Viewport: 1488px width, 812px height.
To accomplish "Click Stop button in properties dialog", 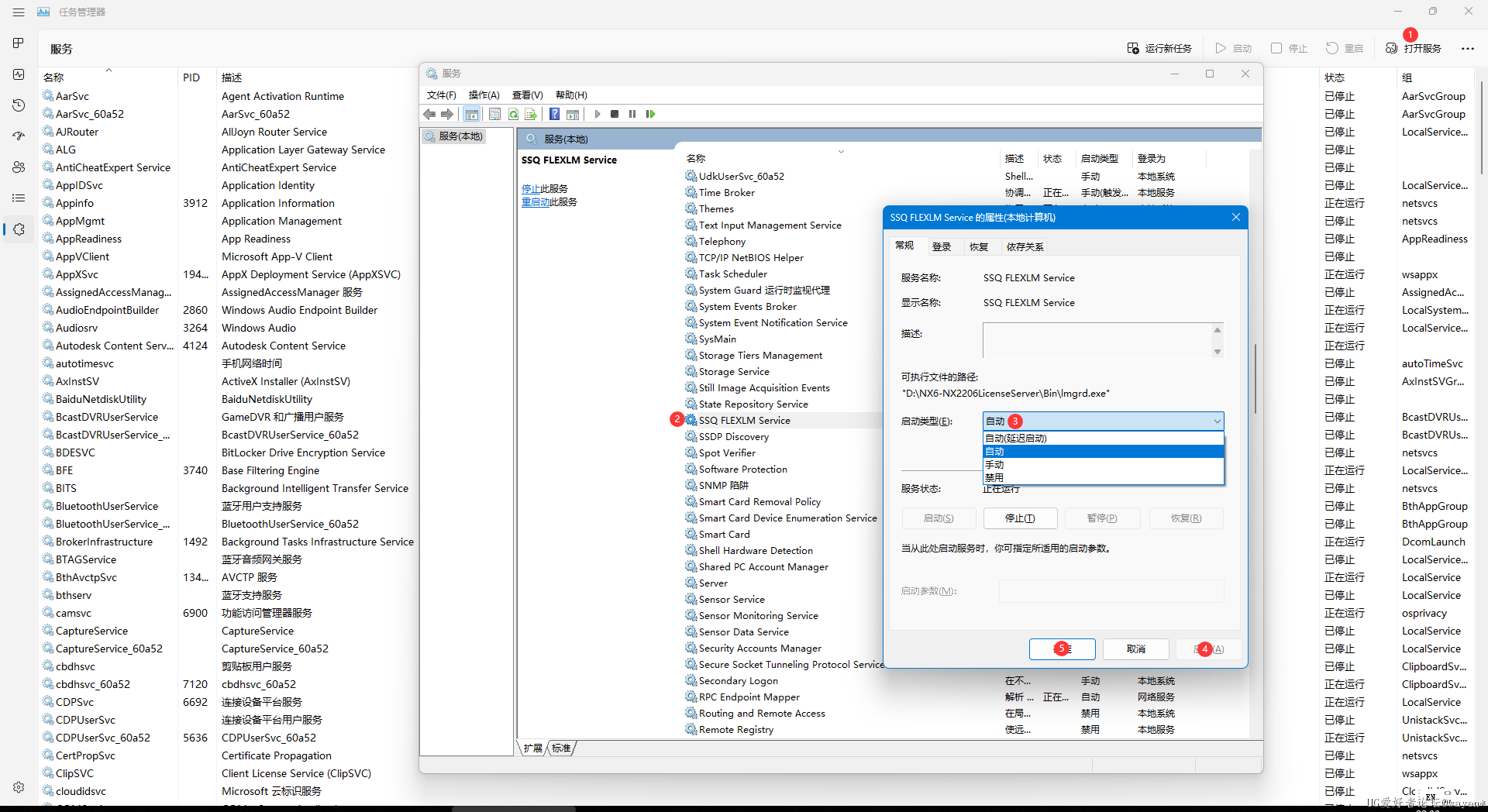I will [x=1020, y=518].
